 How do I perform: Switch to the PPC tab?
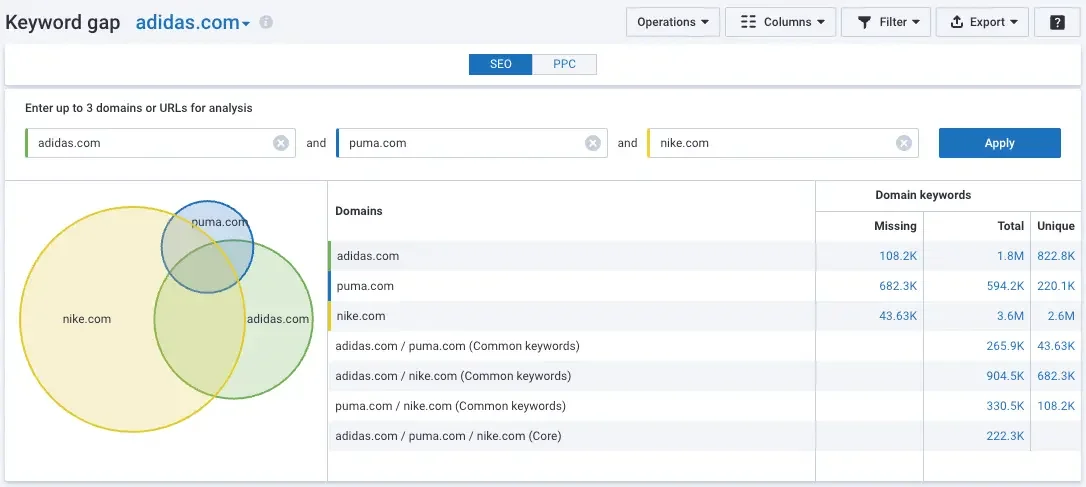[x=564, y=64]
